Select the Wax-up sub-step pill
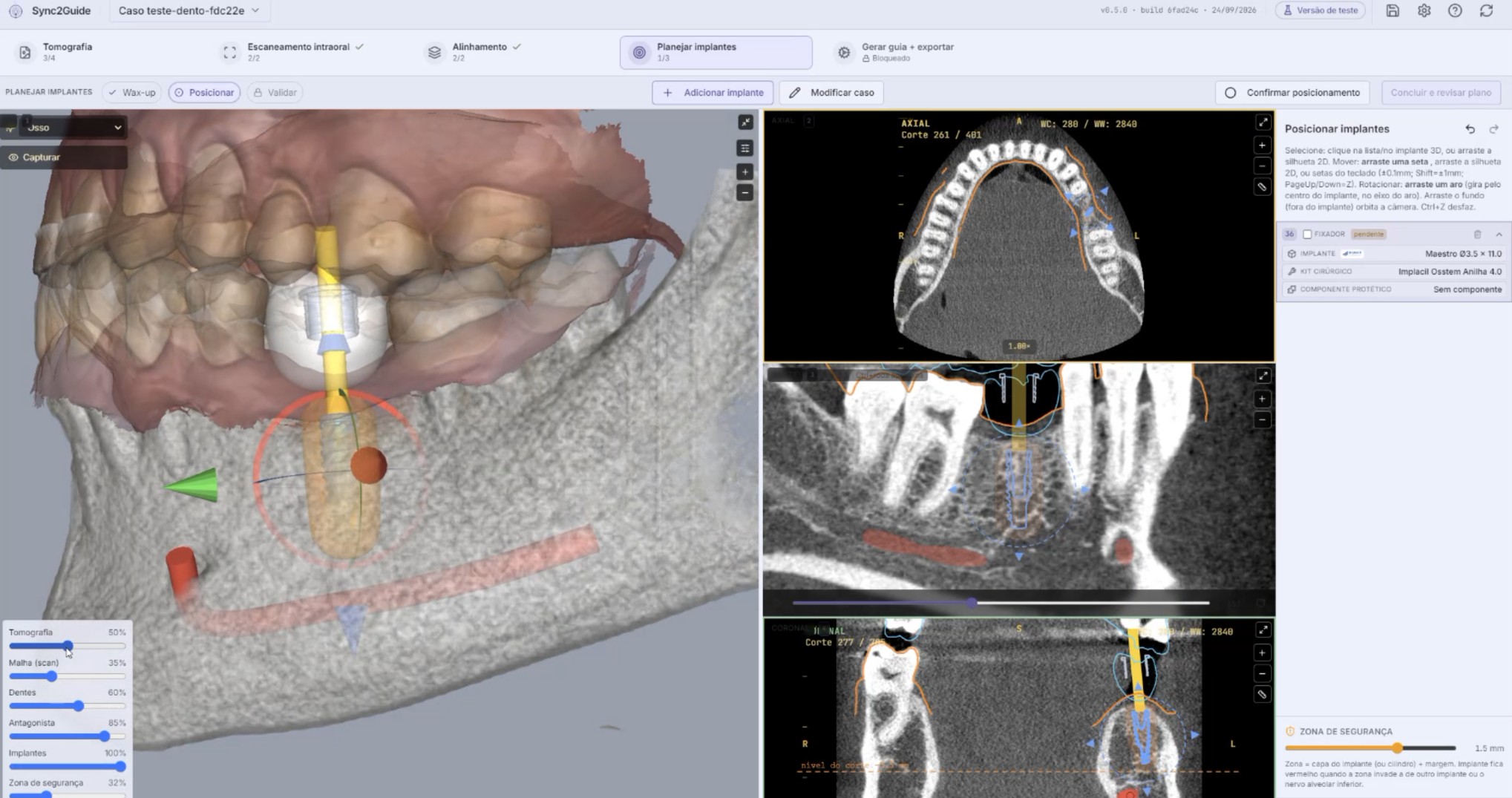This screenshot has height=798, width=1512. [x=131, y=93]
